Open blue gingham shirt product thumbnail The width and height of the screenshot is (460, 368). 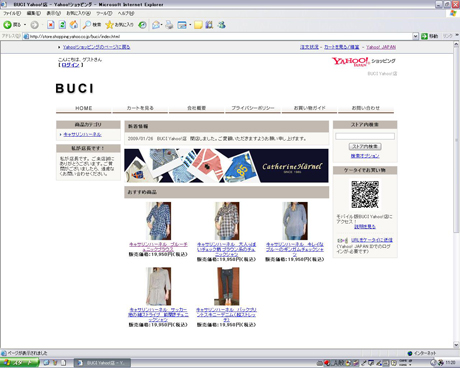point(295,221)
